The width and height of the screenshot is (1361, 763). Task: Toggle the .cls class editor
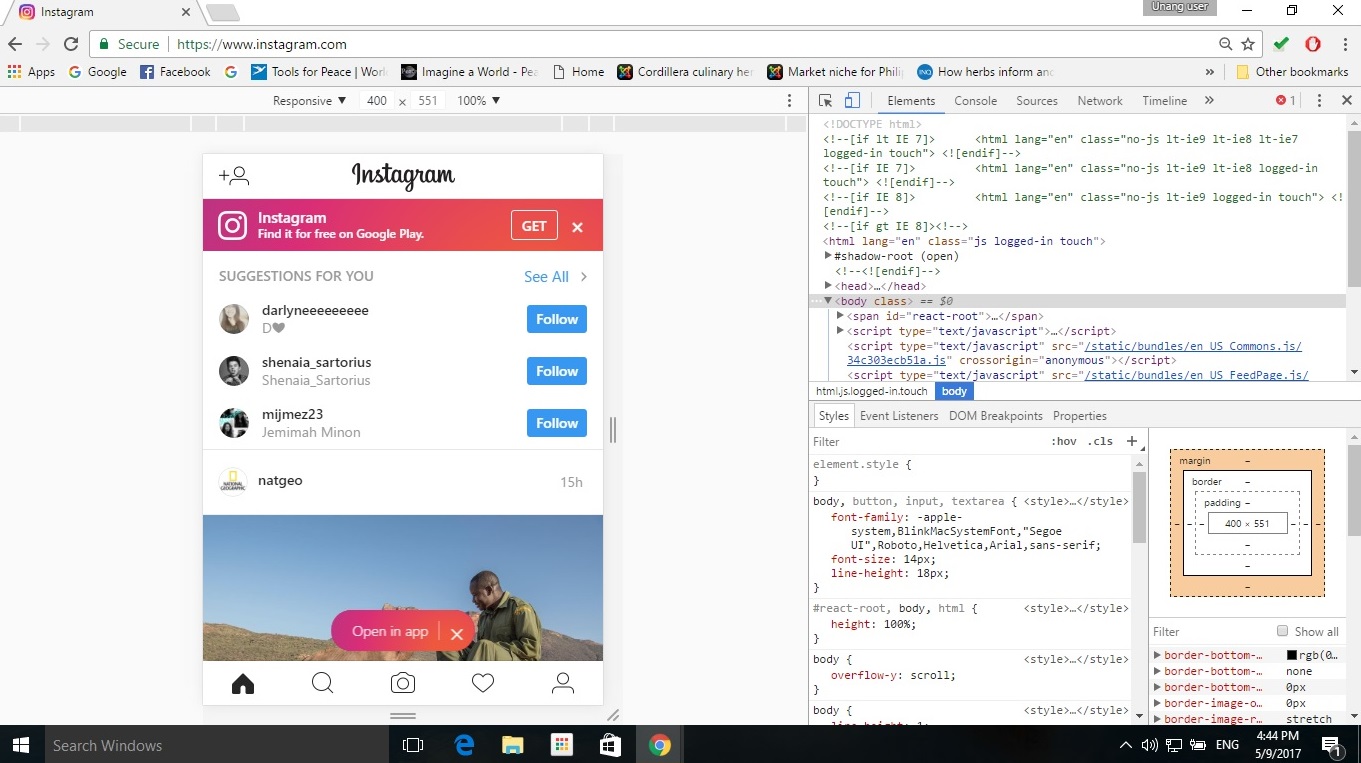pyautogui.click(x=1100, y=441)
